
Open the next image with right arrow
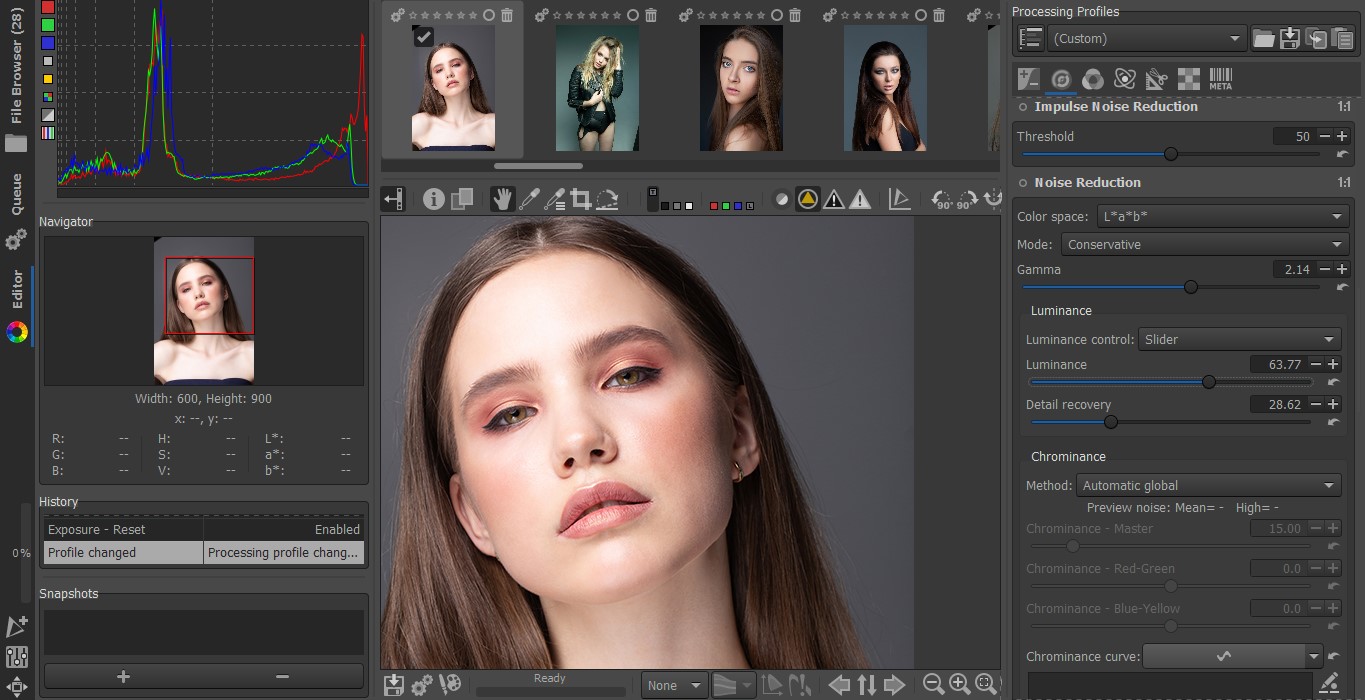point(894,685)
